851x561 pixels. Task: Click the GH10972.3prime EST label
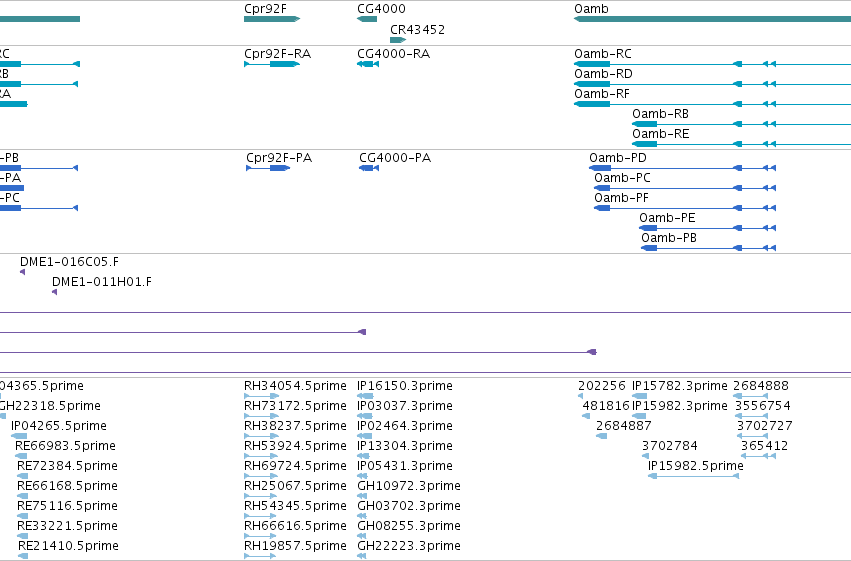click(x=409, y=486)
